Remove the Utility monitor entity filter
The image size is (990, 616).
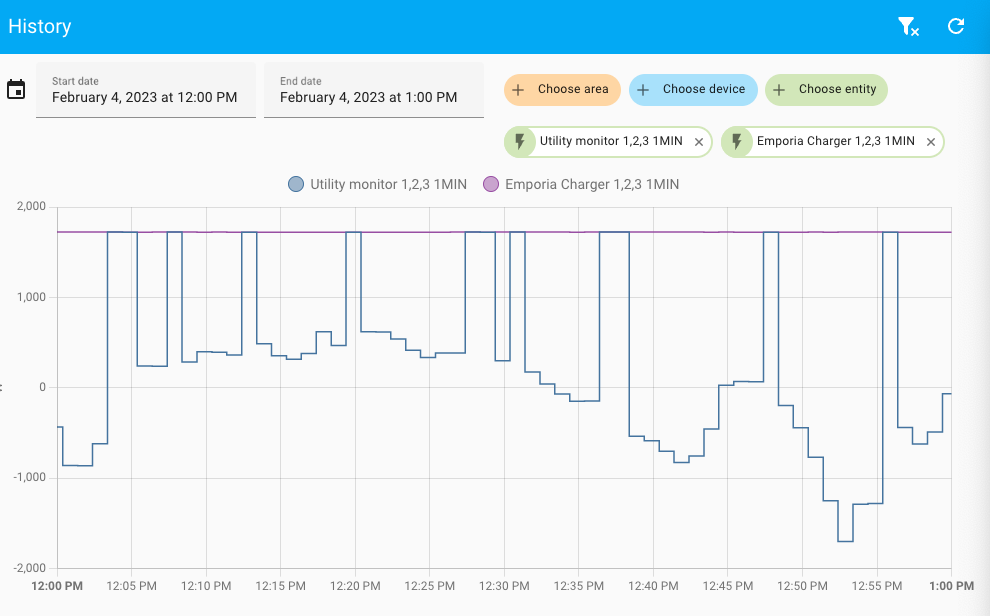coord(699,141)
